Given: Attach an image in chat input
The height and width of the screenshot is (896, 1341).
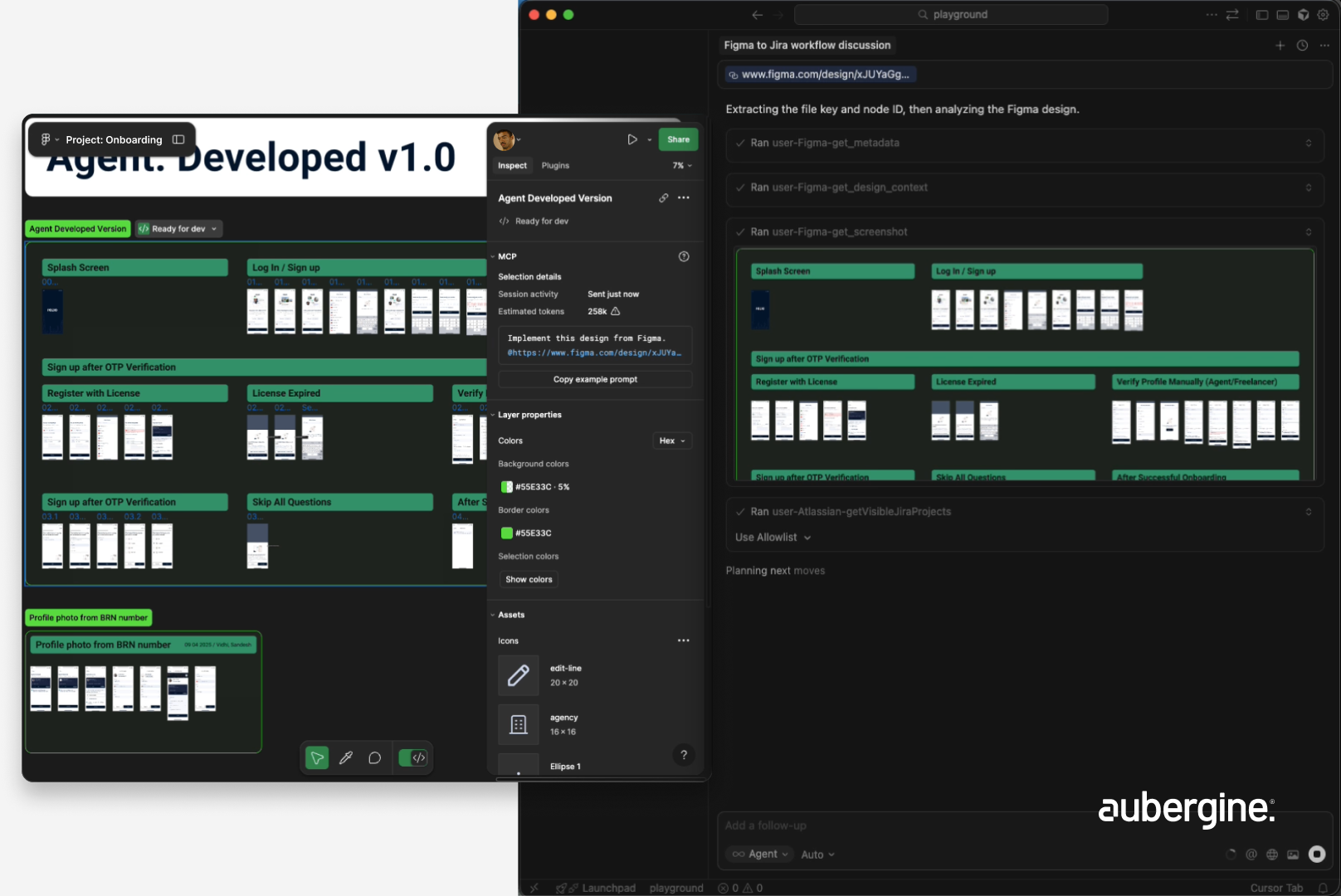Looking at the screenshot, I should 1293,855.
